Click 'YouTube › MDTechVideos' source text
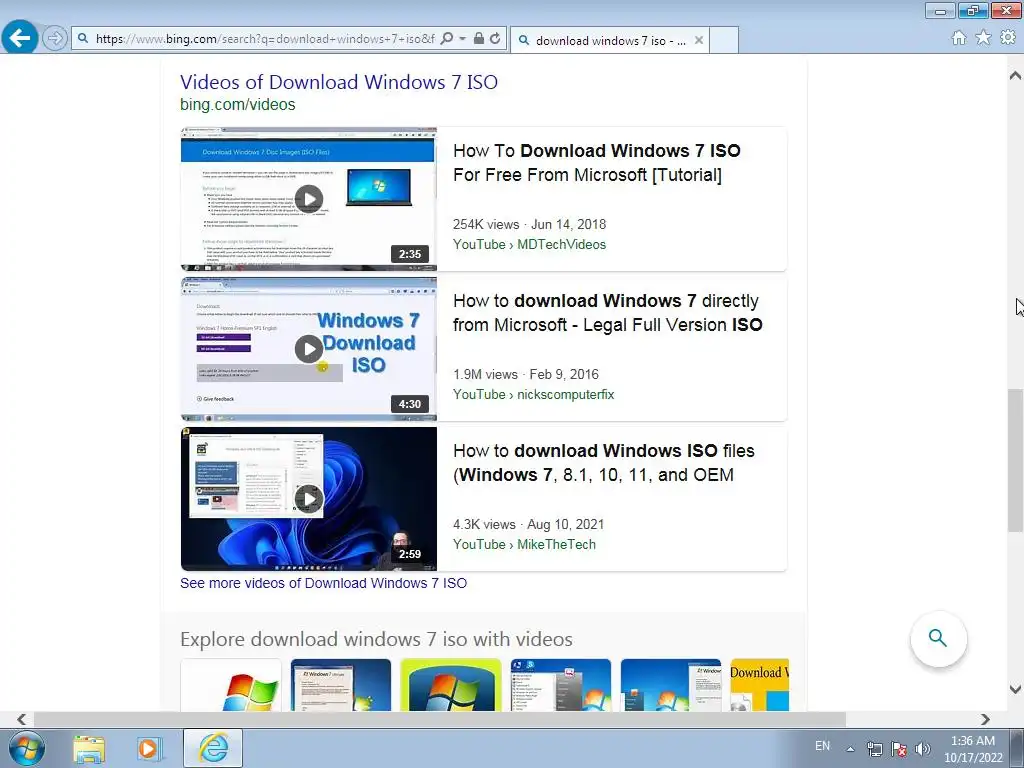This screenshot has height=768, width=1024. tap(530, 244)
